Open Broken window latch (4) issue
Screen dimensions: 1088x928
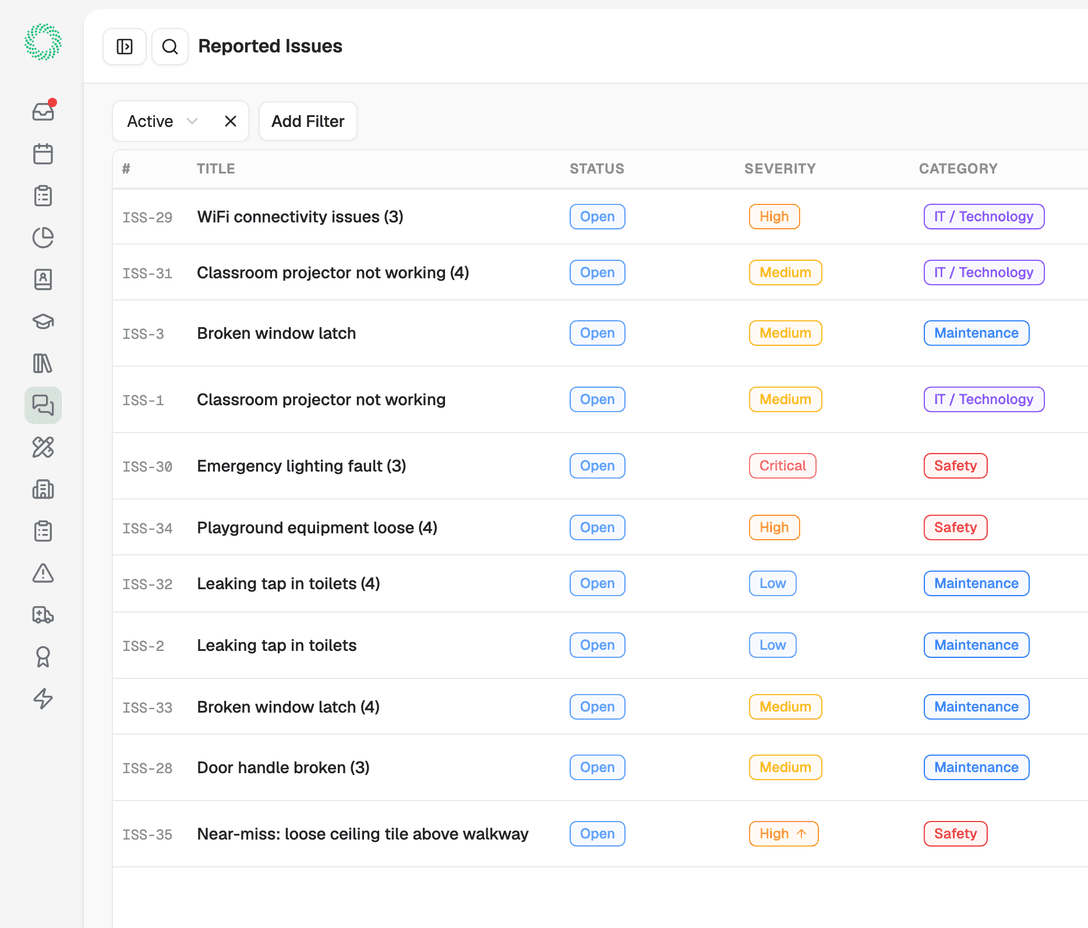[x=288, y=707]
